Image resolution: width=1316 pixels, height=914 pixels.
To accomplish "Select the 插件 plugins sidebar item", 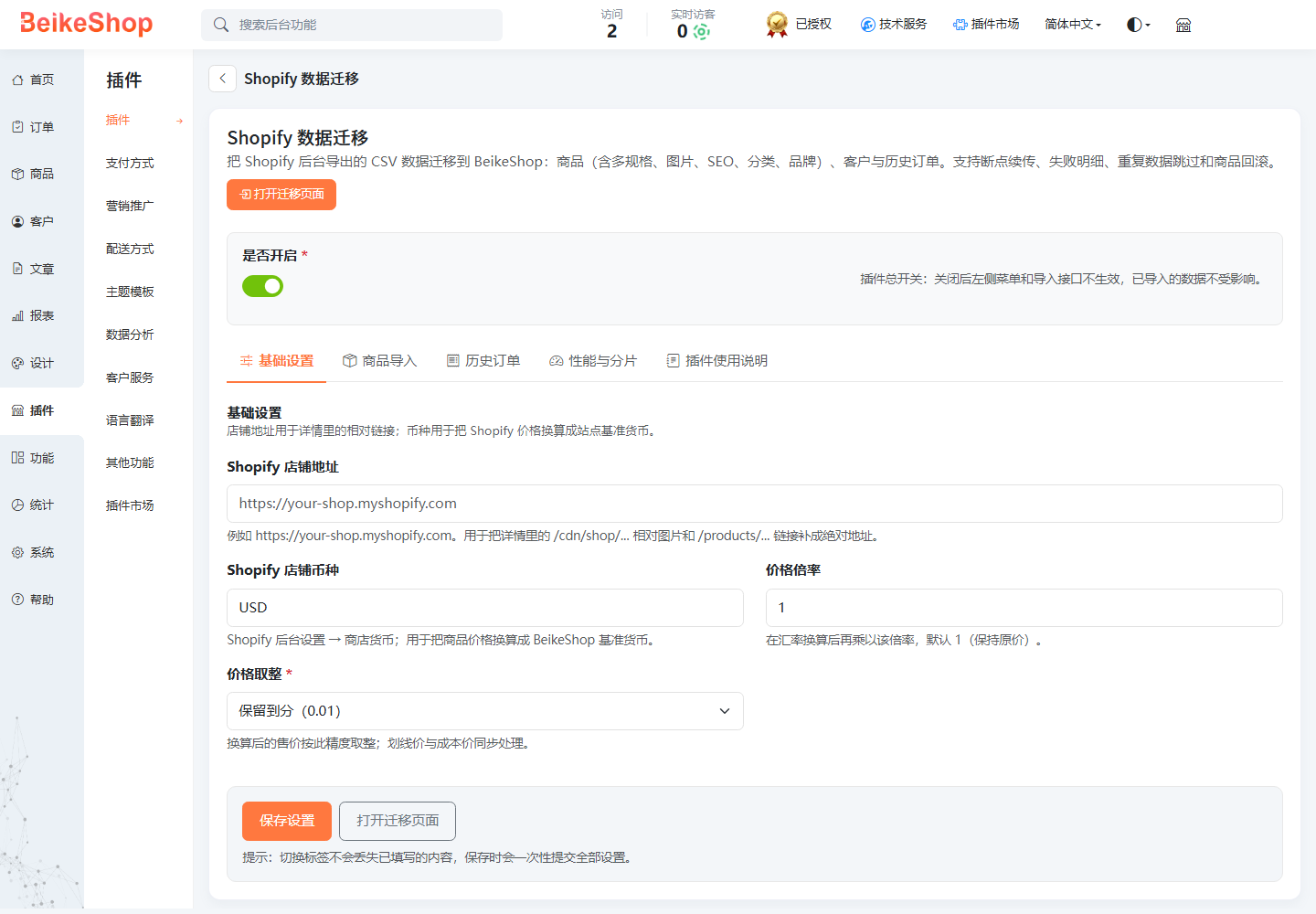I will pos(34,410).
